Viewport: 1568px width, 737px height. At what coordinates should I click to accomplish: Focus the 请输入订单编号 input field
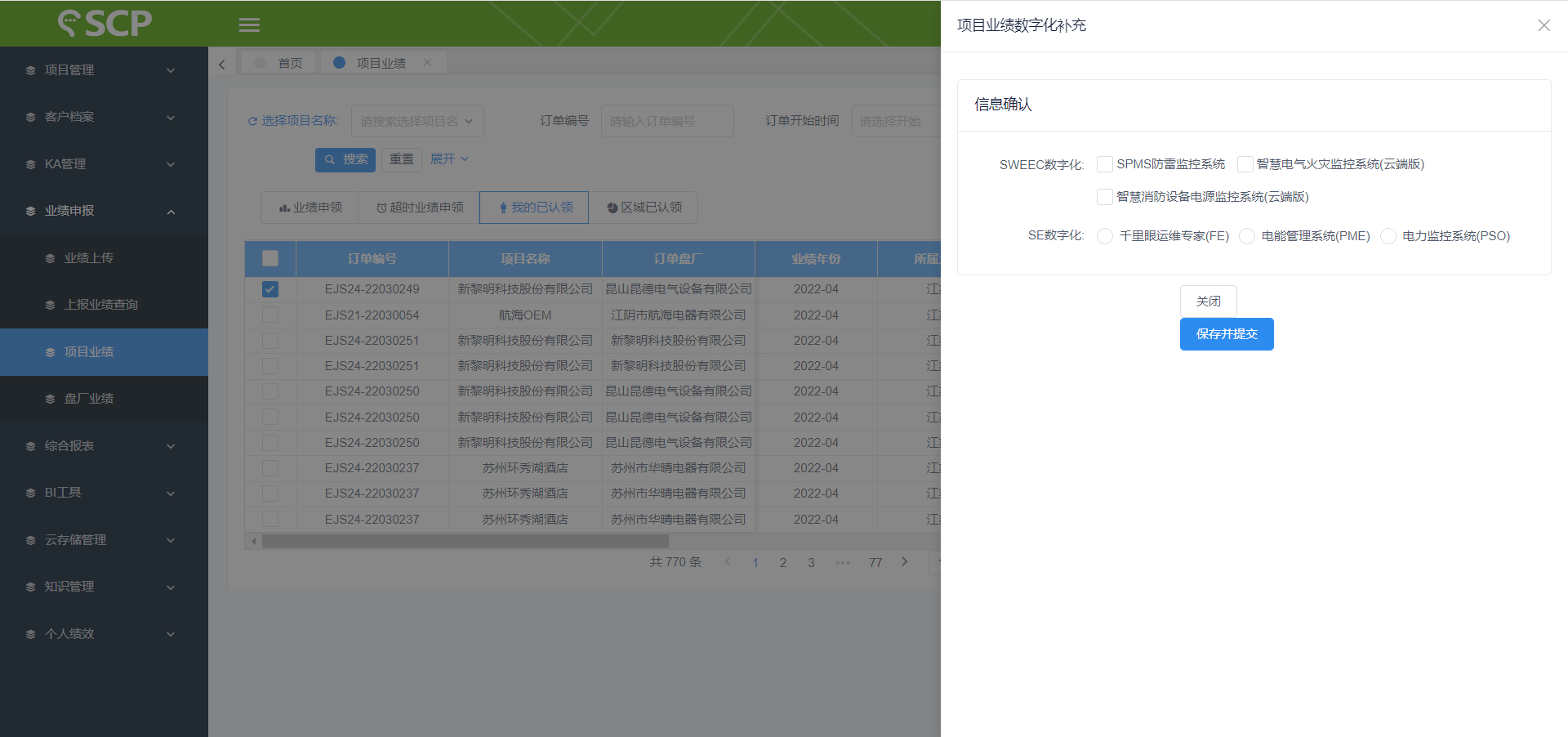click(667, 121)
